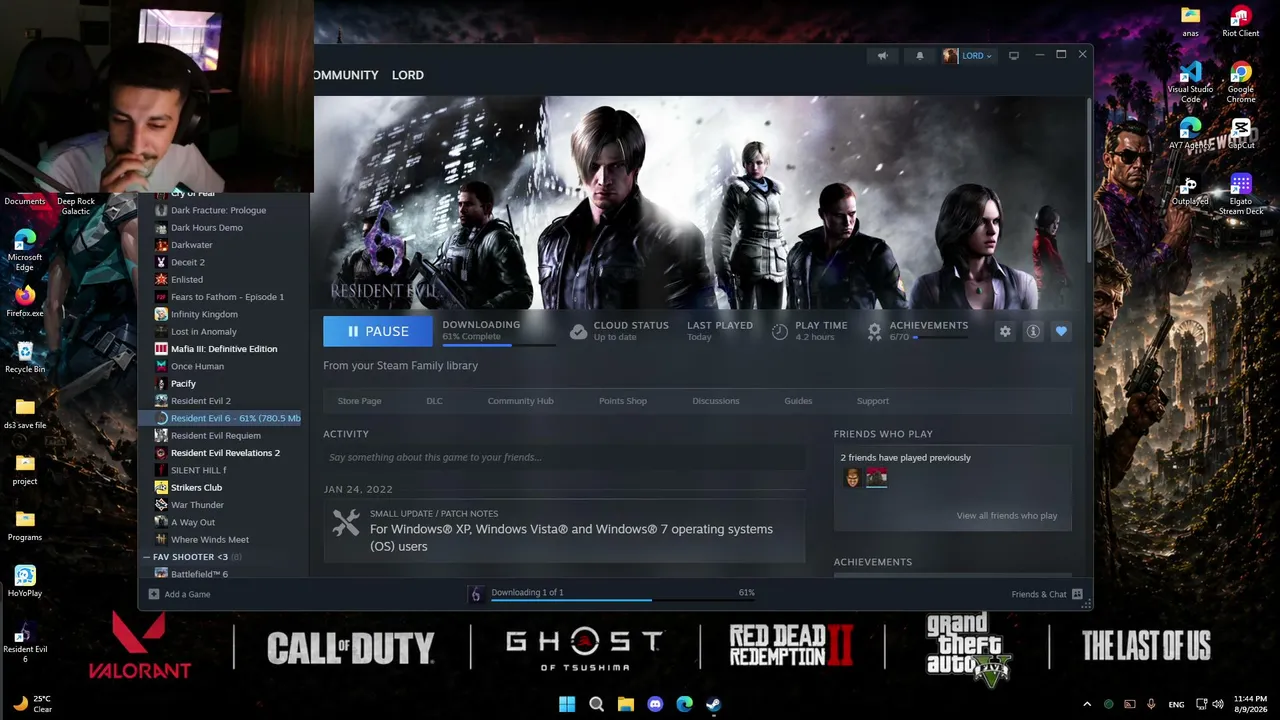The height and width of the screenshot is (720, 1280).
Task: Open the LORD profile menu item
Action: click(408, 75)
